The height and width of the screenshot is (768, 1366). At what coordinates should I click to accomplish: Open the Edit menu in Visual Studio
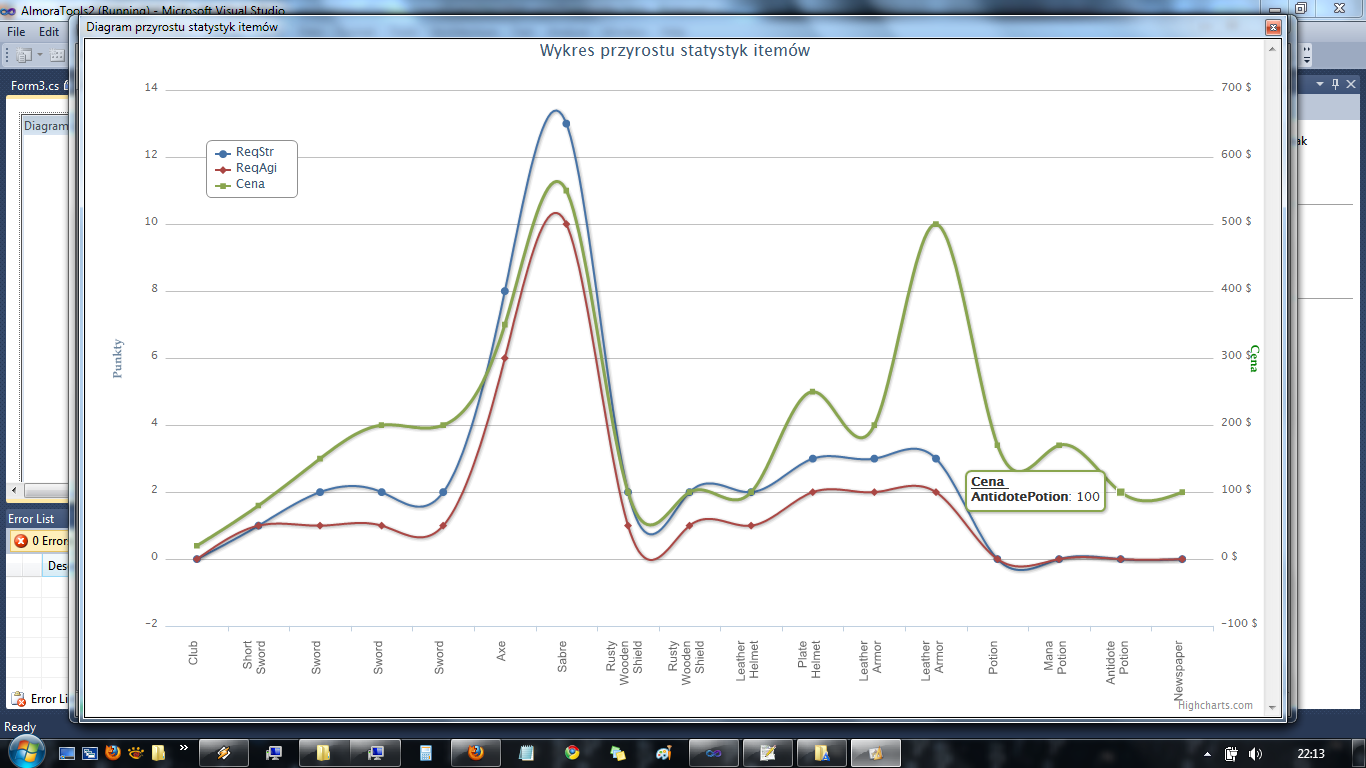49,32
